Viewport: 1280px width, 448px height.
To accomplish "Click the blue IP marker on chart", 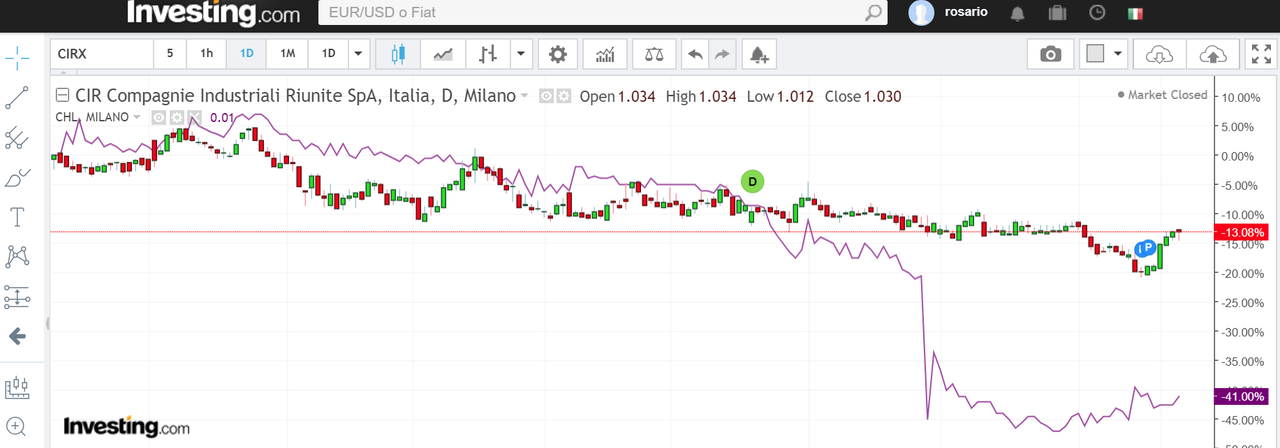I will (1146, 248).
